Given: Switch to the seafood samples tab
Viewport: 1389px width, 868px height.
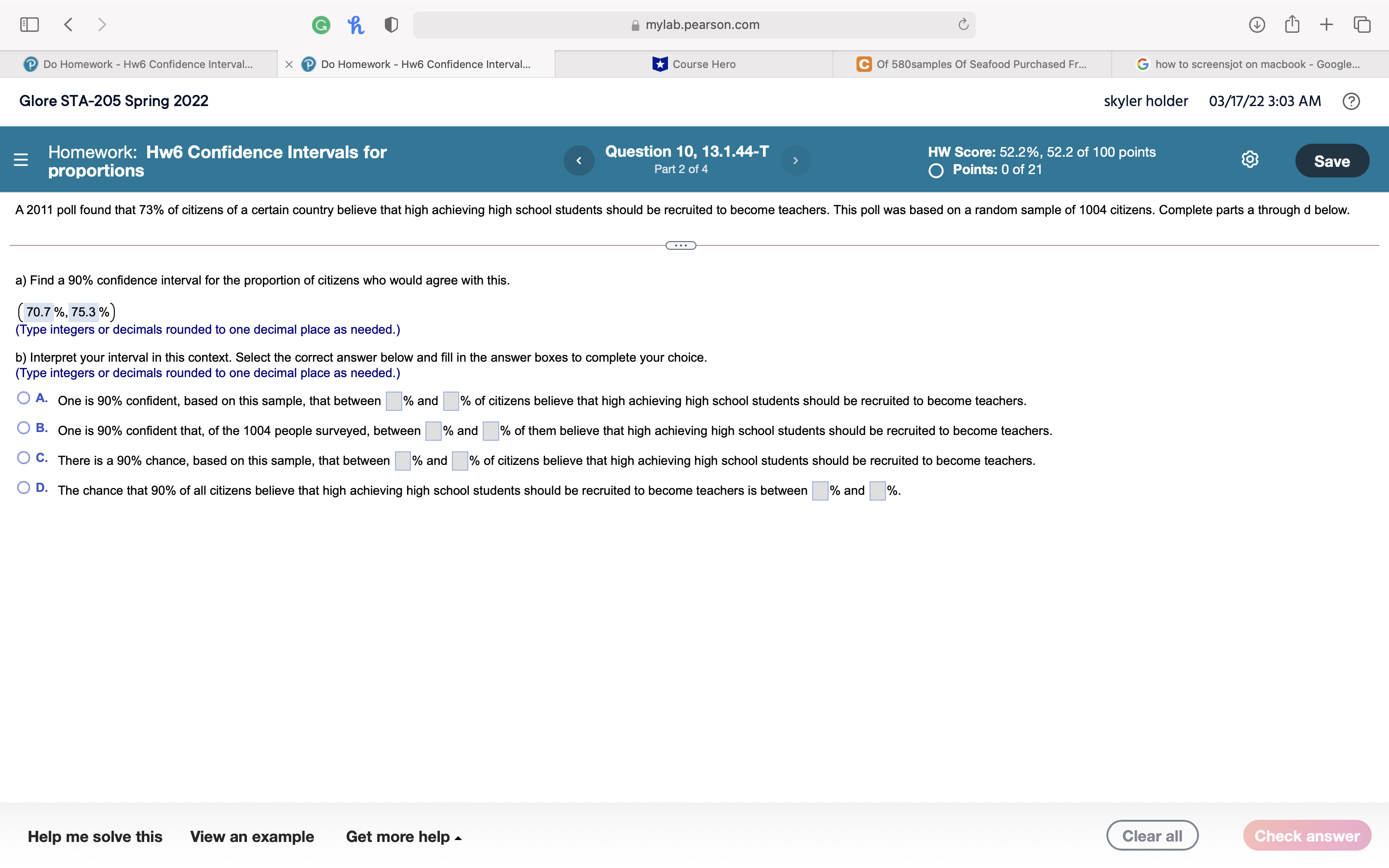Looking at the screenshot, I should (972, 64).
